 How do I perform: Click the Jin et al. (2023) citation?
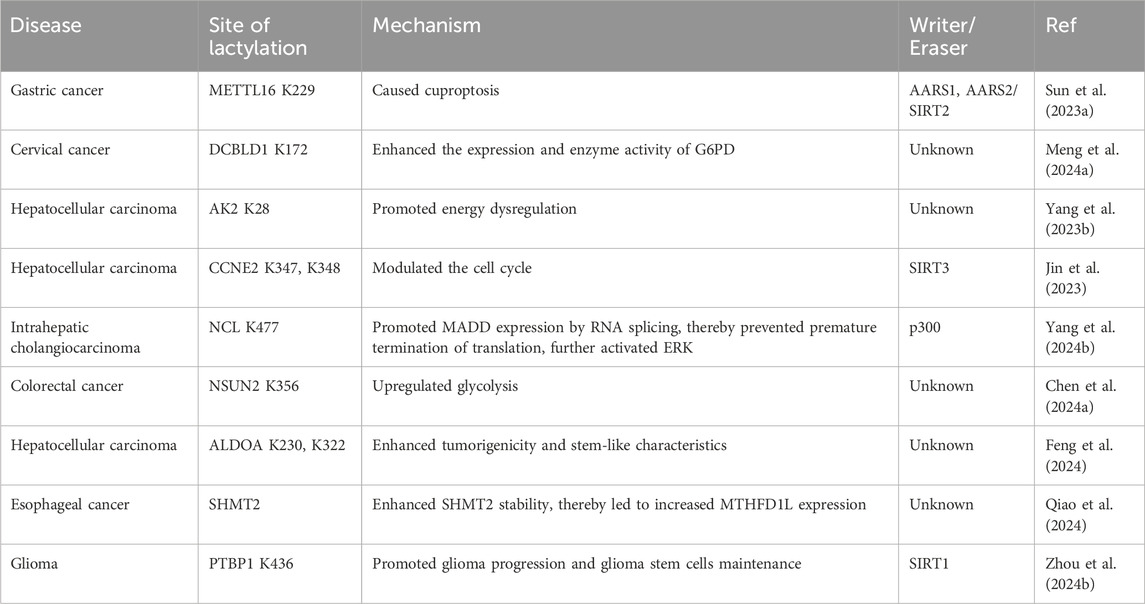1072,278
